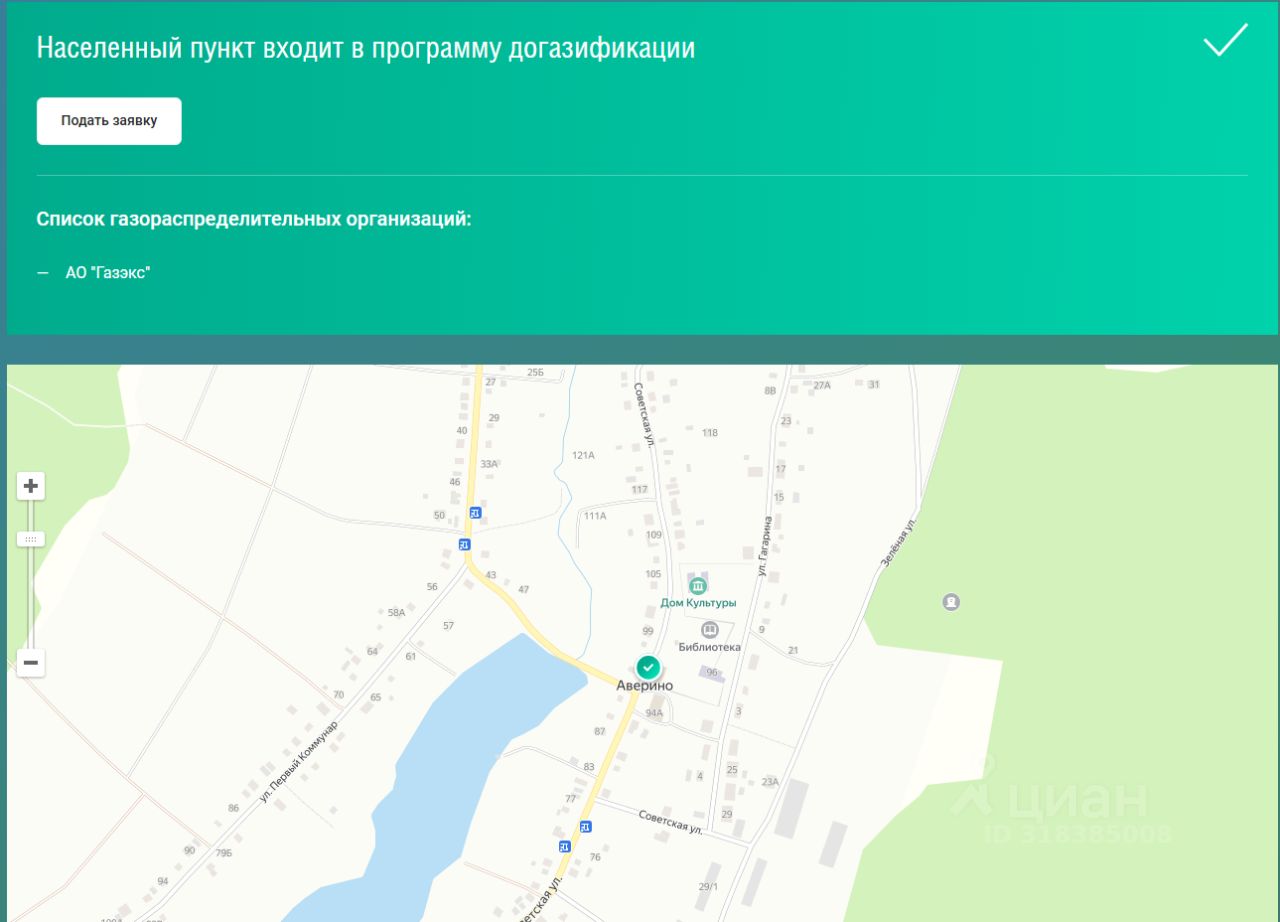The width and height of the screenshot is (1280, 922).
Task: Click the Библиотека text label on map
Action: tap(709, 647)
